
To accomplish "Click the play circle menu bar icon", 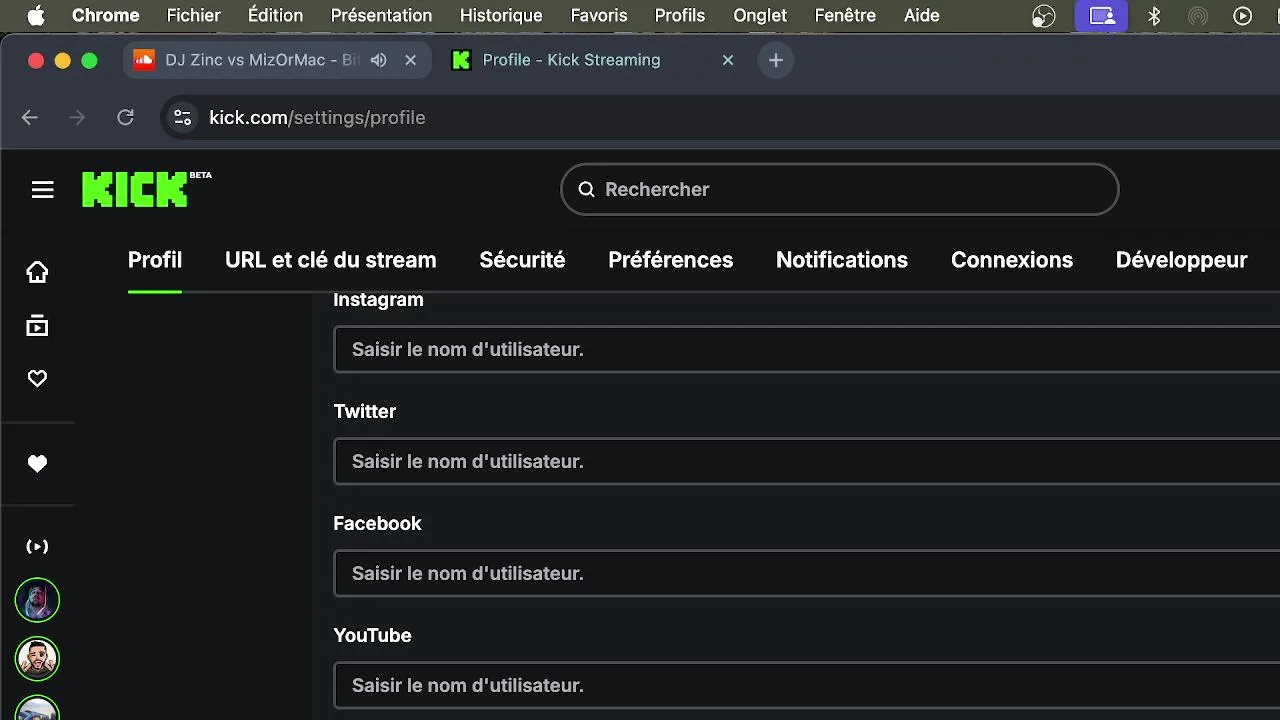I will [x=1243, y=15].
